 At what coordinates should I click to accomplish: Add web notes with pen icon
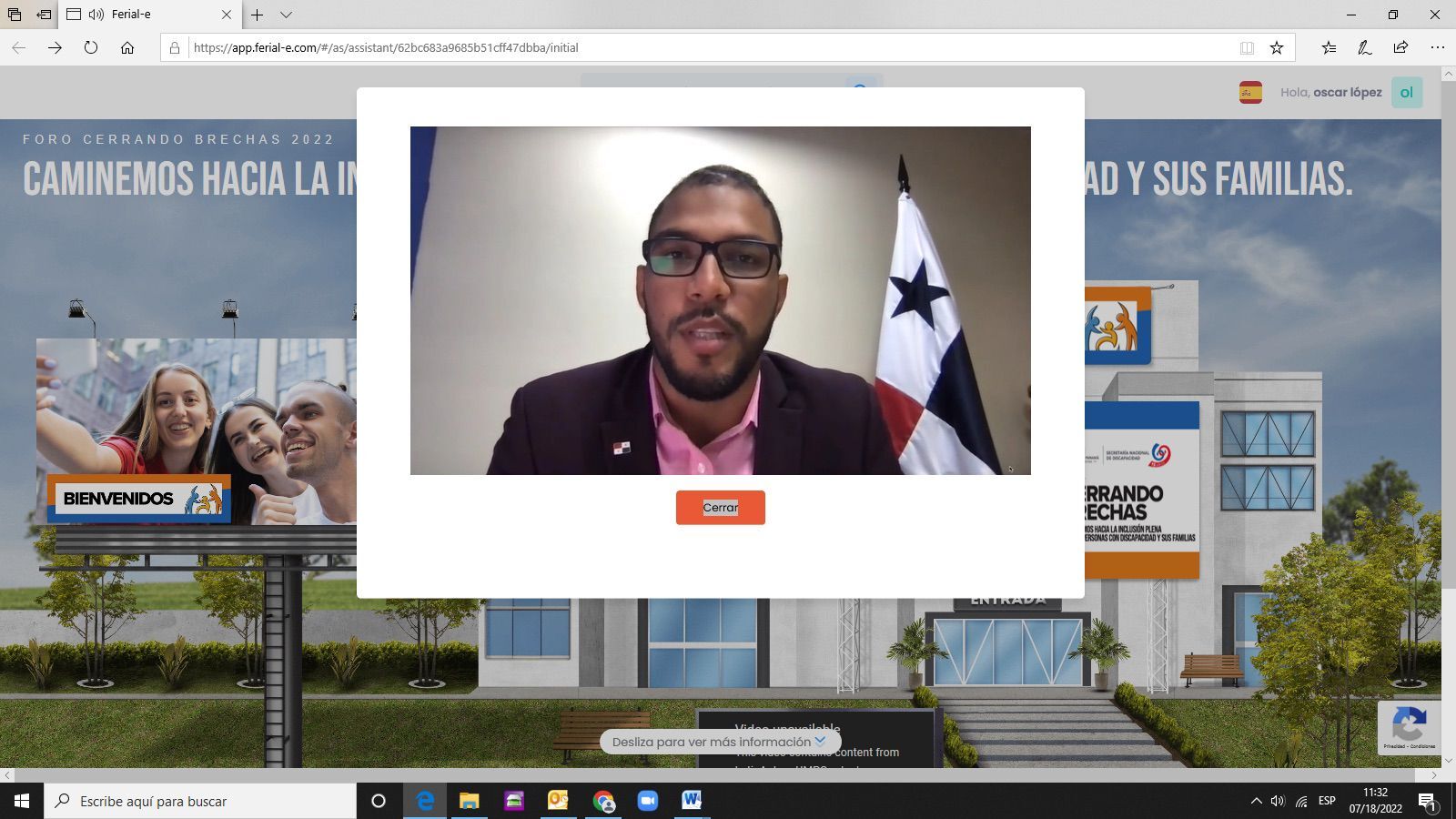(x=1364, y=47)
